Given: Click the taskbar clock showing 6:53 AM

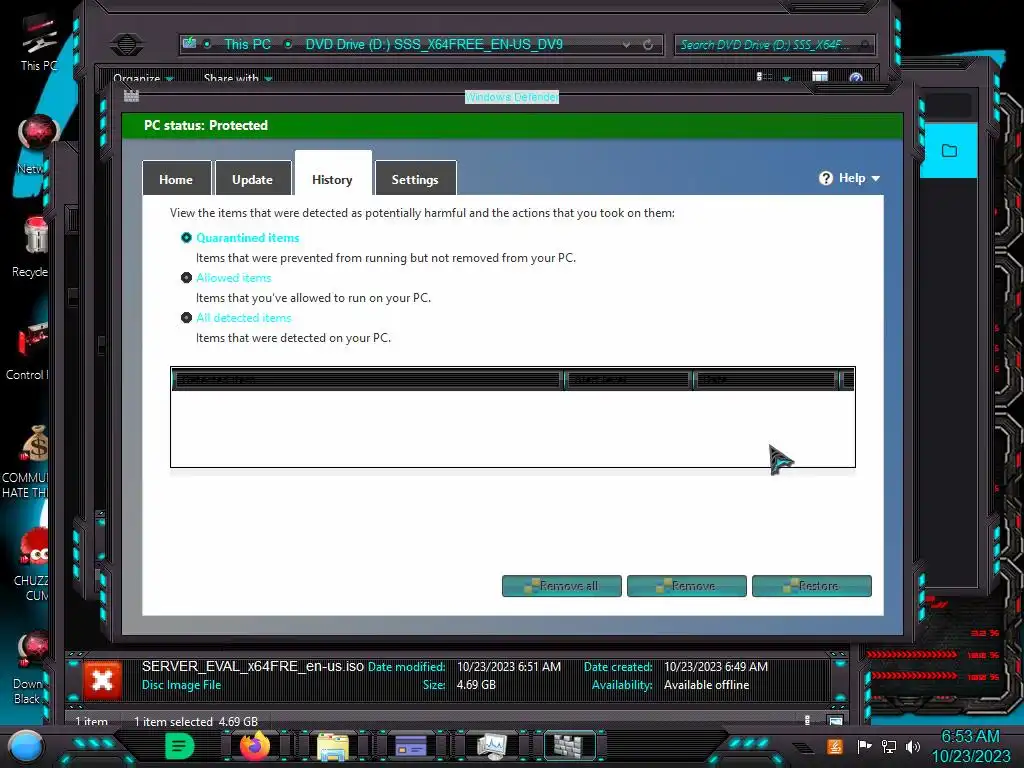Looking at the screenshot, I should (970, 746).
